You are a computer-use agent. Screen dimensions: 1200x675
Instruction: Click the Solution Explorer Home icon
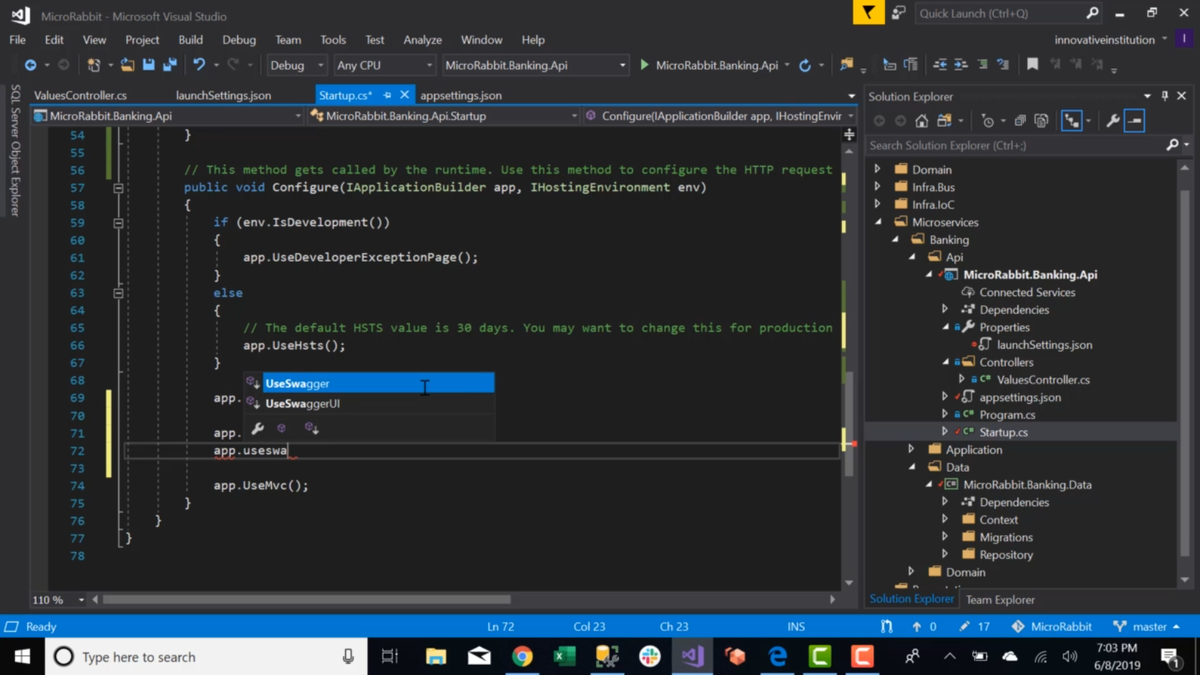coord(921,121)
